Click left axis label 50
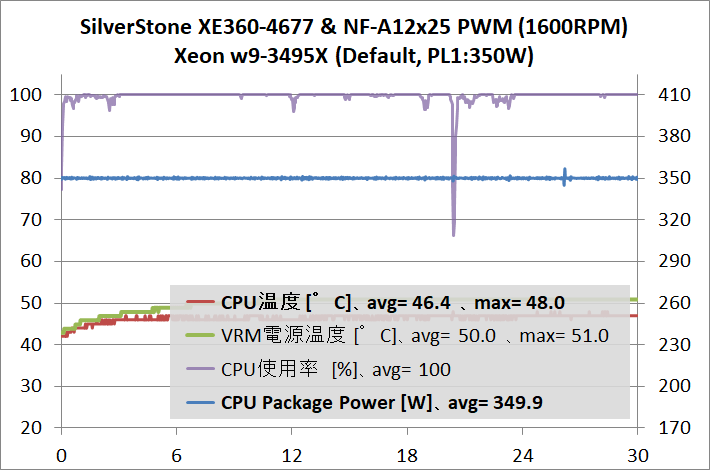710x470 pixels. [x=31, y=303]
